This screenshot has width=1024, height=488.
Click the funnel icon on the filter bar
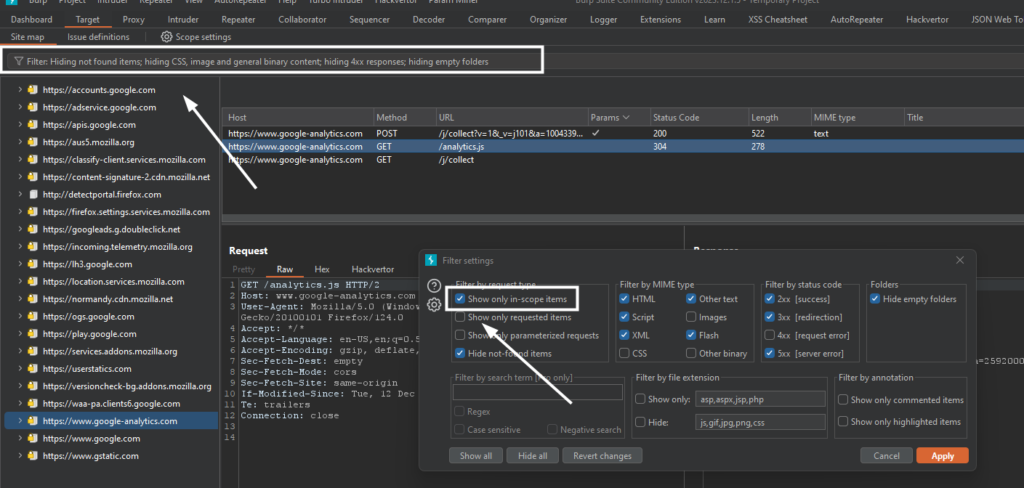tap(18, 61)
